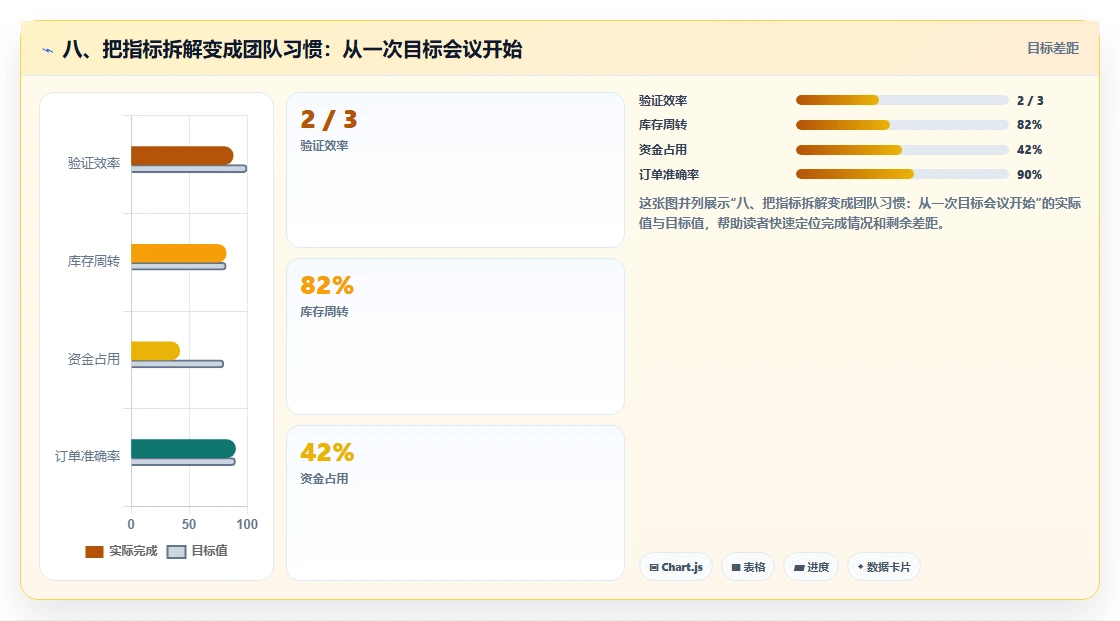Screen dimensions: 1120x621
Task: Click the 表格 tag chip
Action: (x=748, y=567)
